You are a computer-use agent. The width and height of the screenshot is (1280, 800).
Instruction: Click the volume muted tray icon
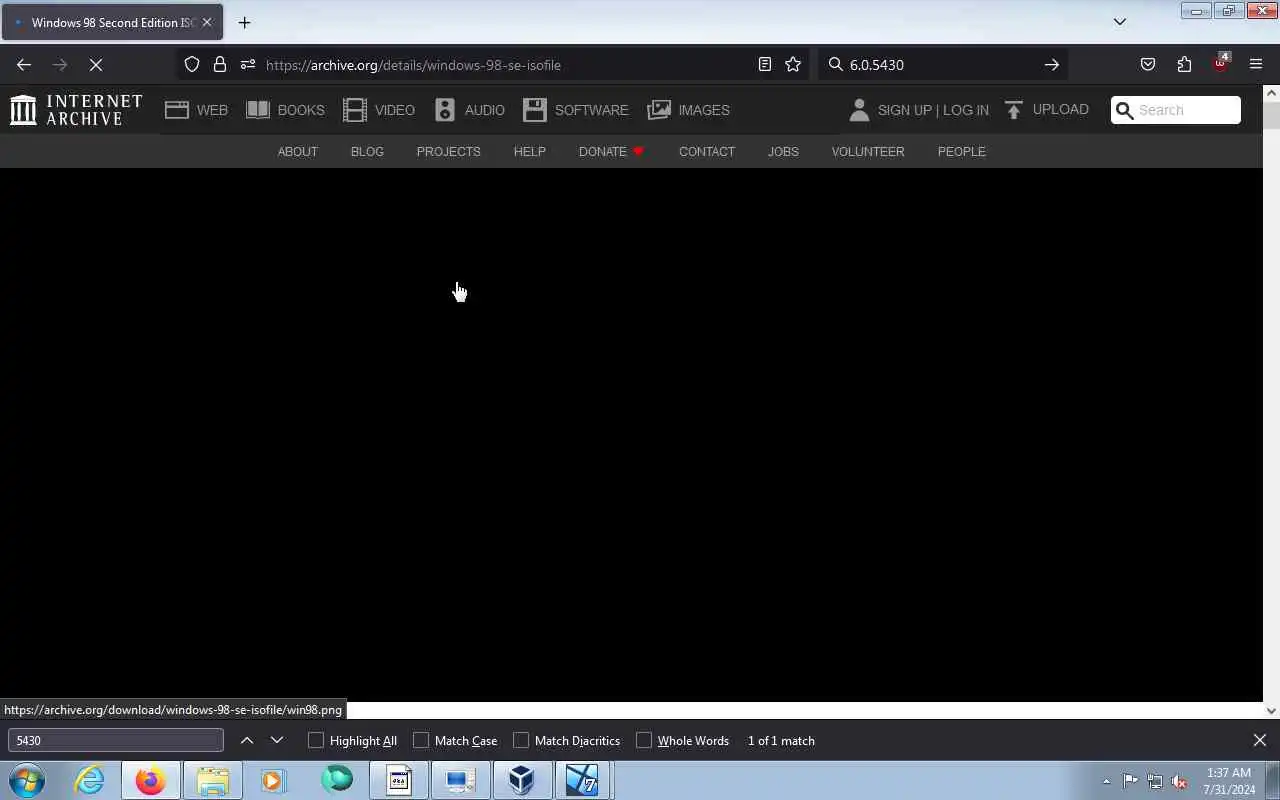click(x=1179, y=781)
